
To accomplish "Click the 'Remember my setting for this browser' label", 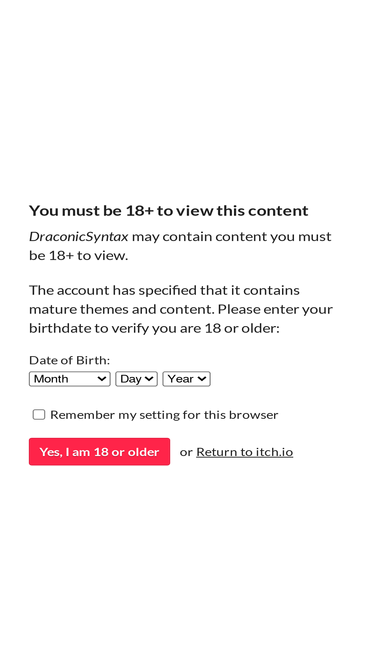I will [164, 415].
